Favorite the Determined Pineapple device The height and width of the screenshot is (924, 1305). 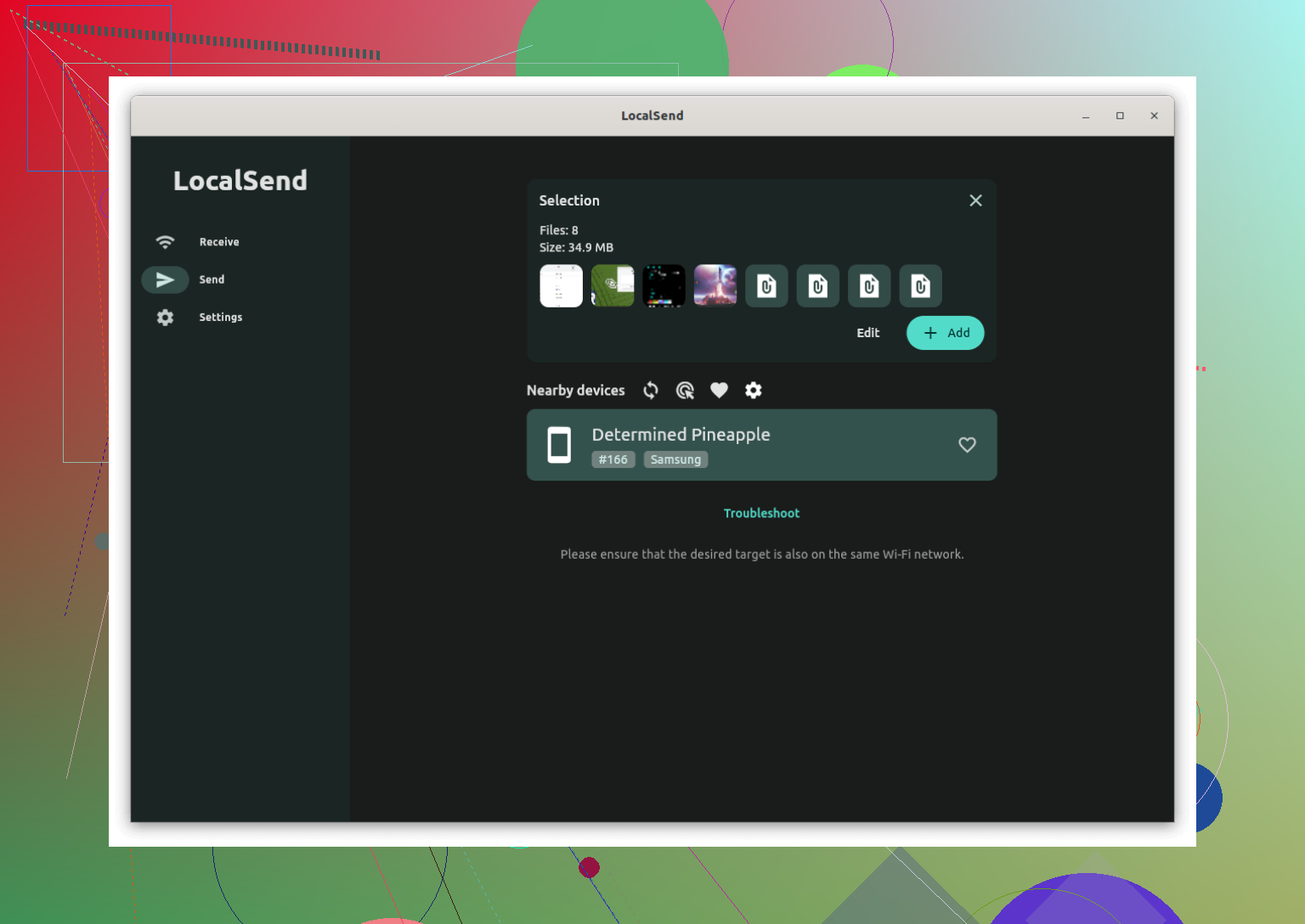[967, 444]
